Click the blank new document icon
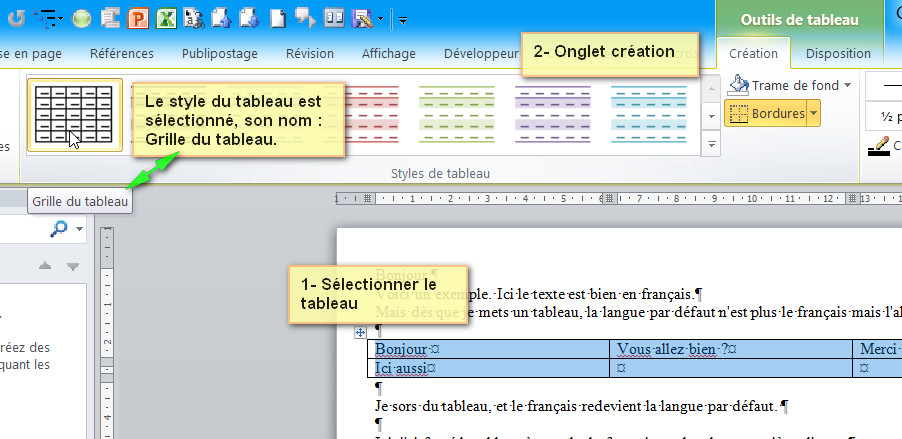This screenshot has width=902, height=439. 278,18
